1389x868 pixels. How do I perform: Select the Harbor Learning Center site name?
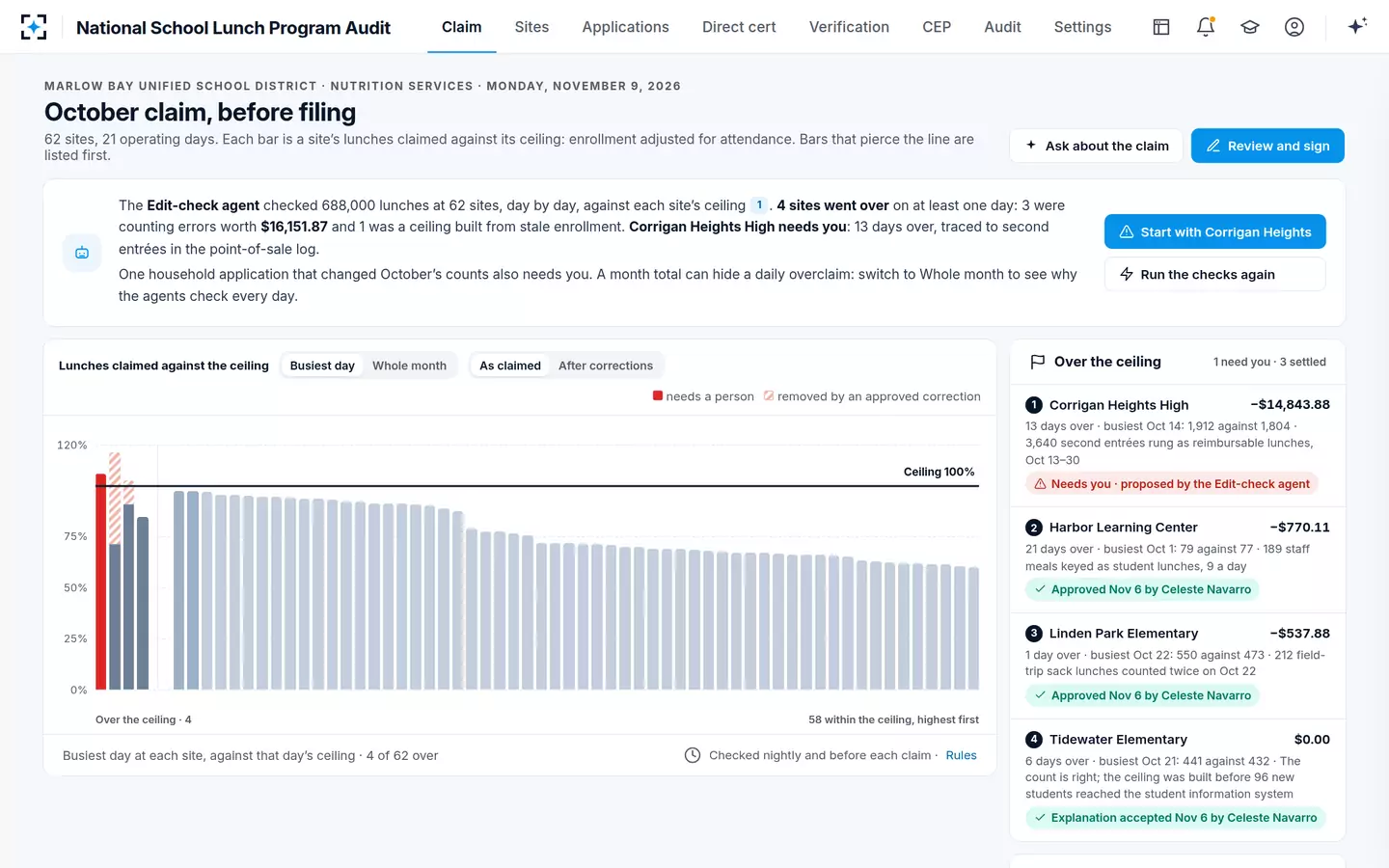(x=1123, y=528)
